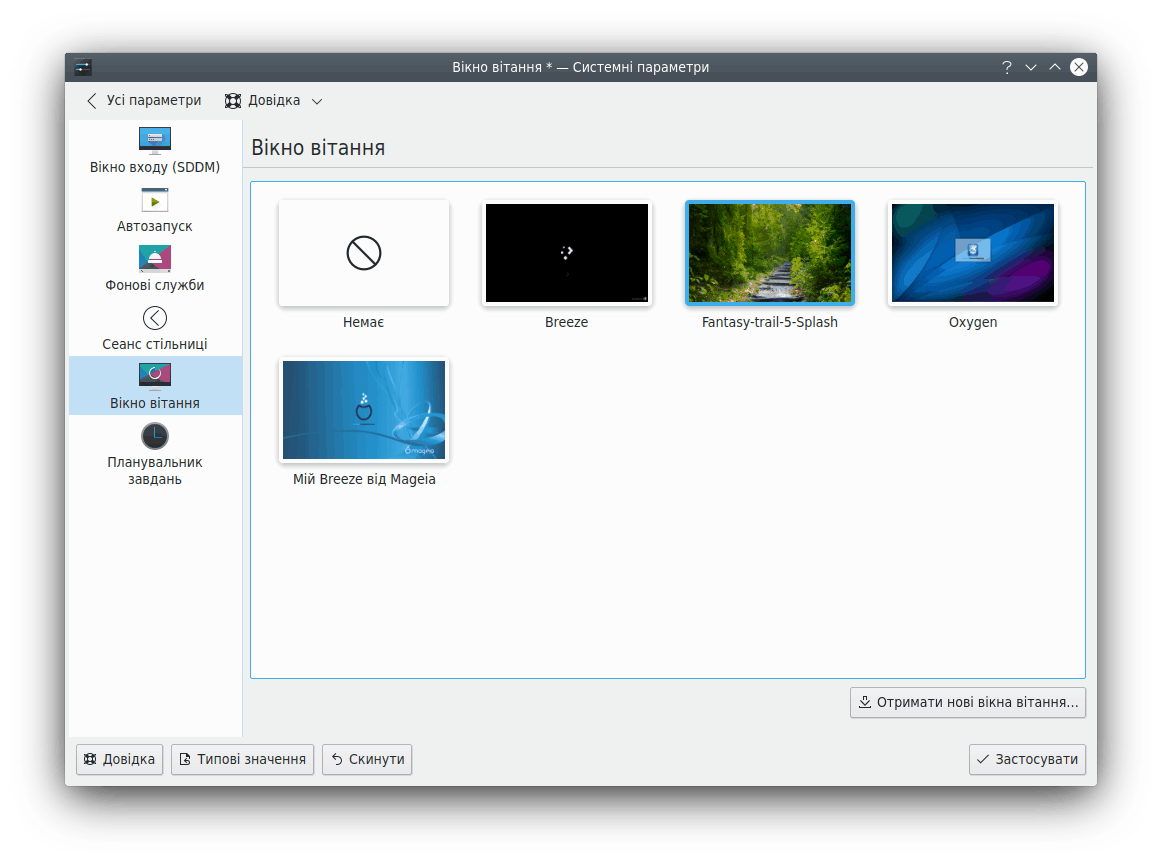Select the Fantasy-trail-5-Splash thumbnail
The height and width of the screenshot is (863, 1162).
click(770, 253)
